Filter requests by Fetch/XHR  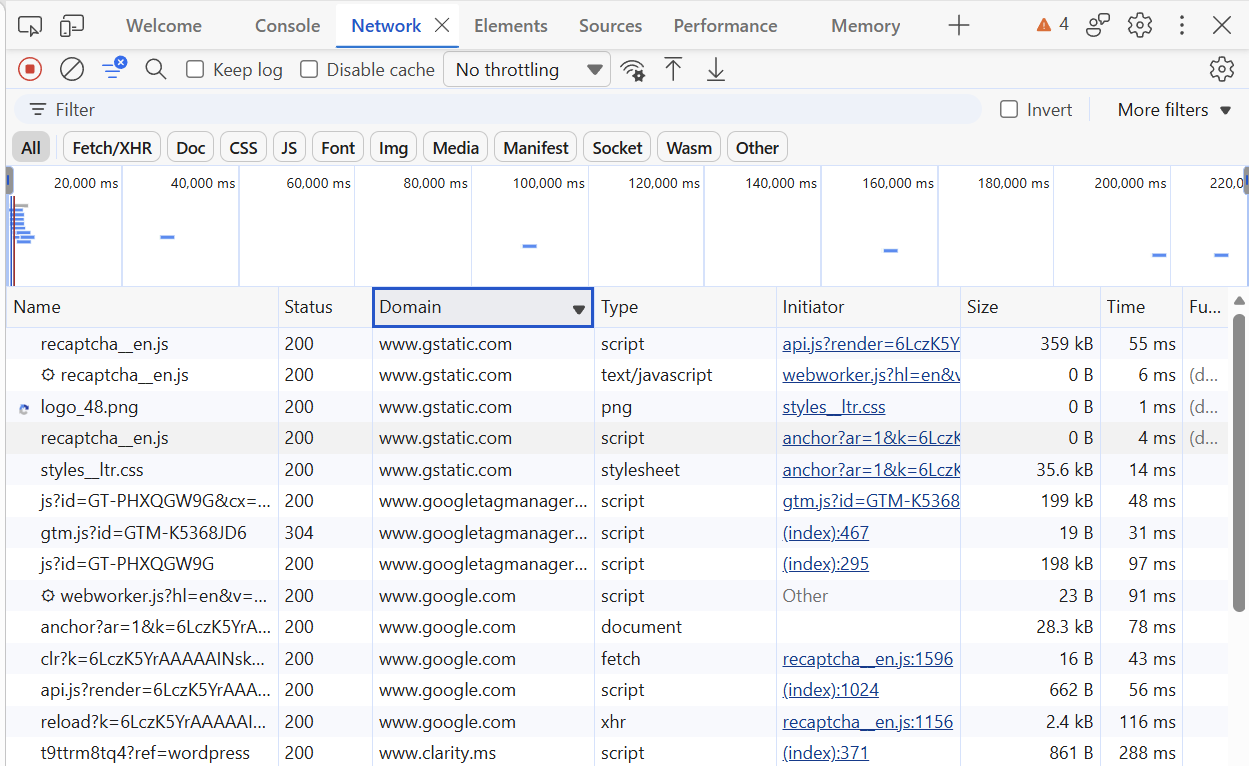(112, 147)
